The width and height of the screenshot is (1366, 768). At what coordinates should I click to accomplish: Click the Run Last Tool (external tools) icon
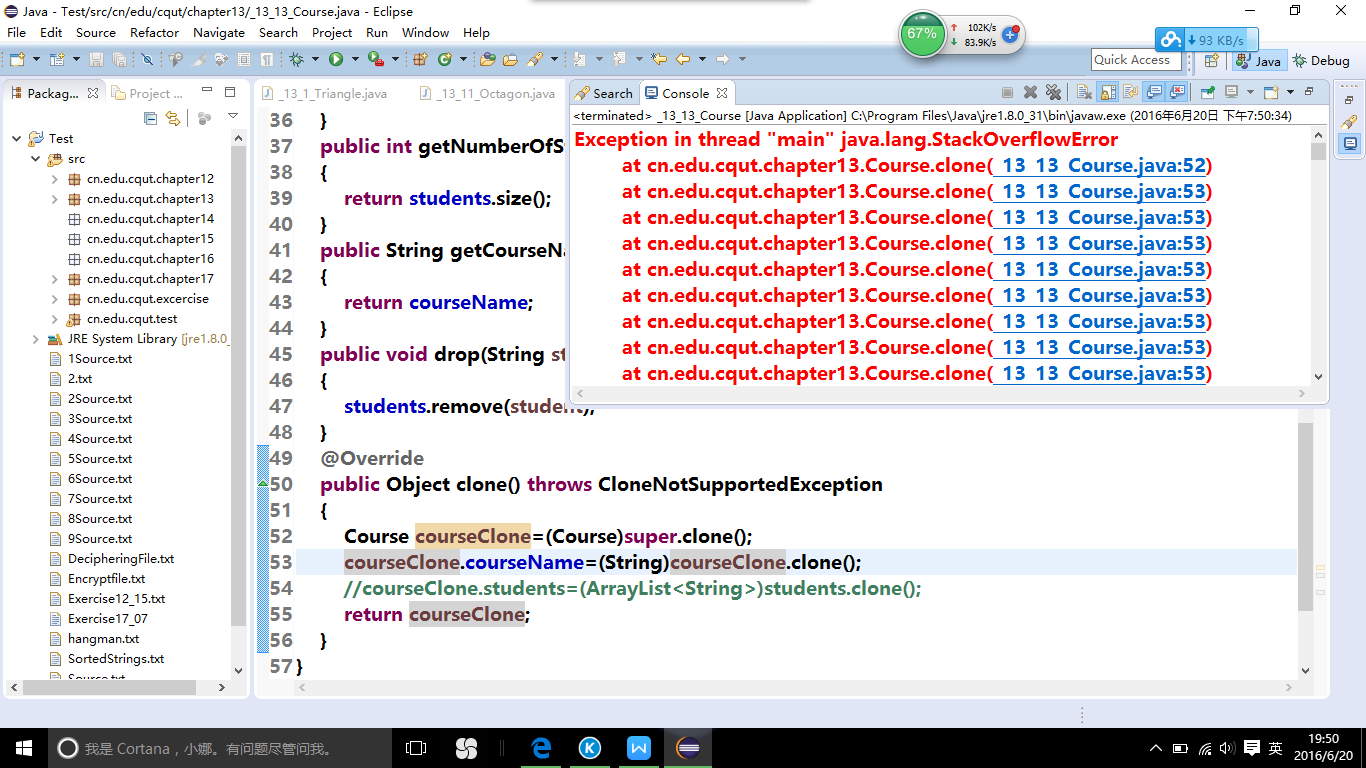376,60
